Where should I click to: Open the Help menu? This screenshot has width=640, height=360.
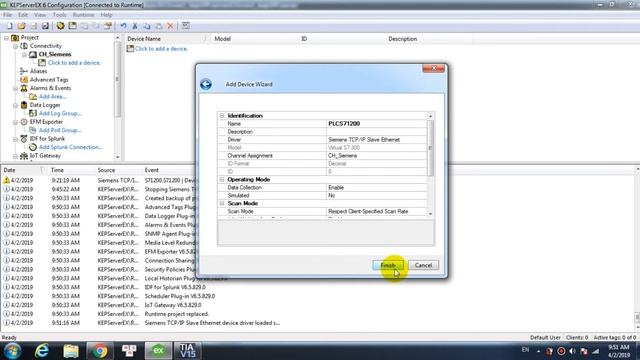tap(107, 15)
